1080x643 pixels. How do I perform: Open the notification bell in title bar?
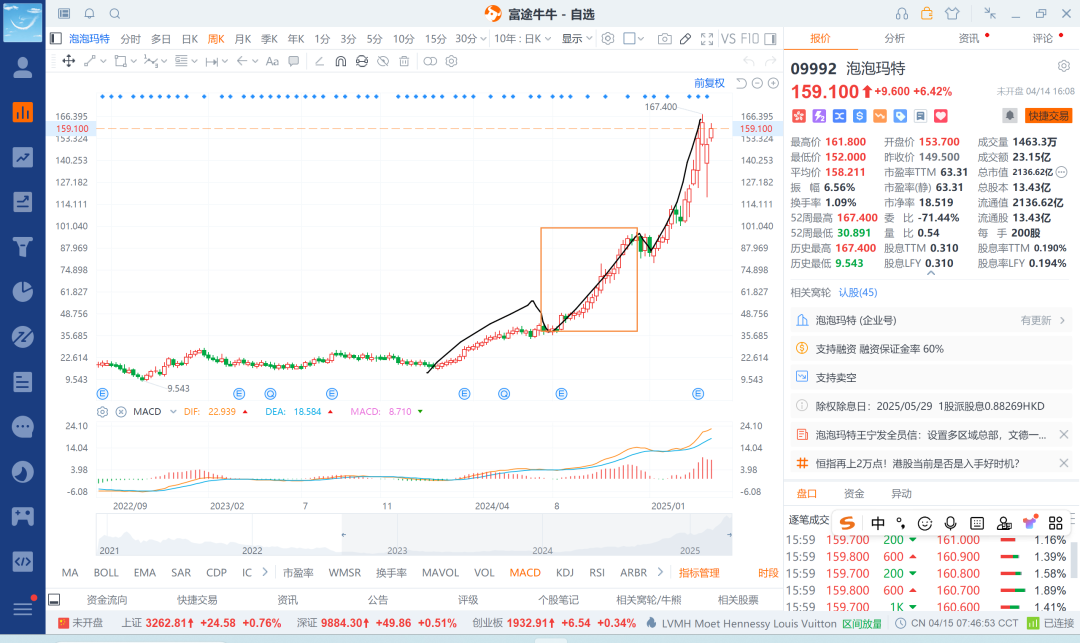(x=90, y=14)
